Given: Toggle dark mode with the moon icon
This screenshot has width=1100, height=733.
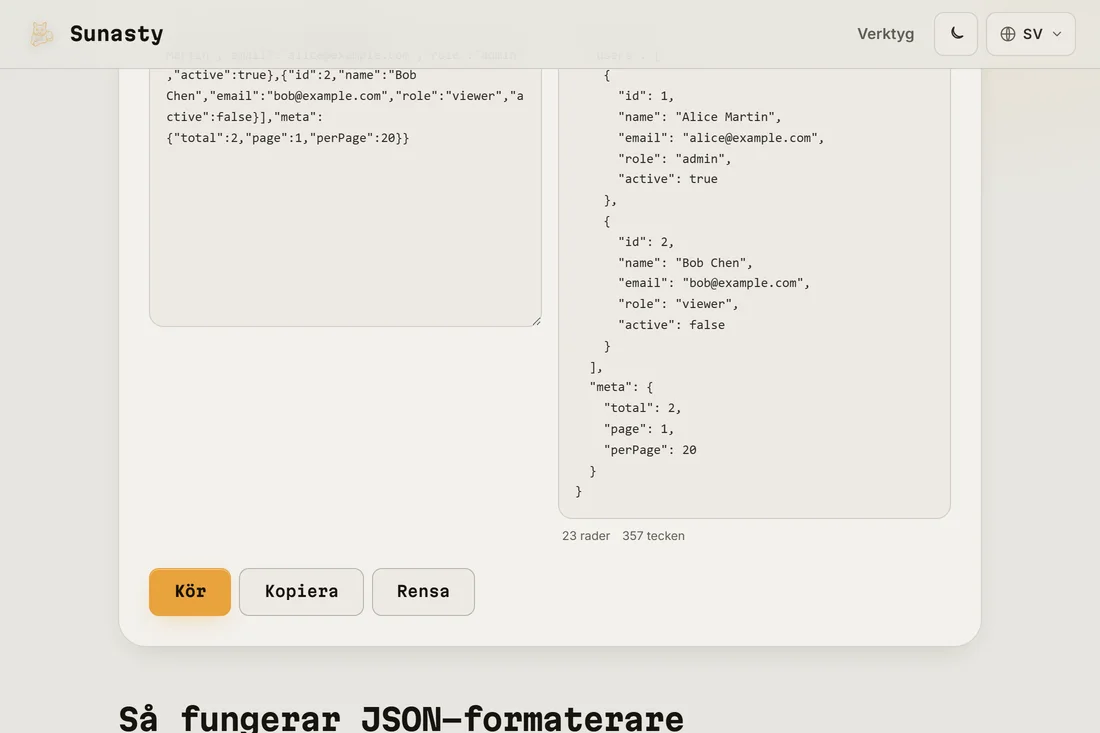Looking at the screenshot, I should click(x=955, y=34).
